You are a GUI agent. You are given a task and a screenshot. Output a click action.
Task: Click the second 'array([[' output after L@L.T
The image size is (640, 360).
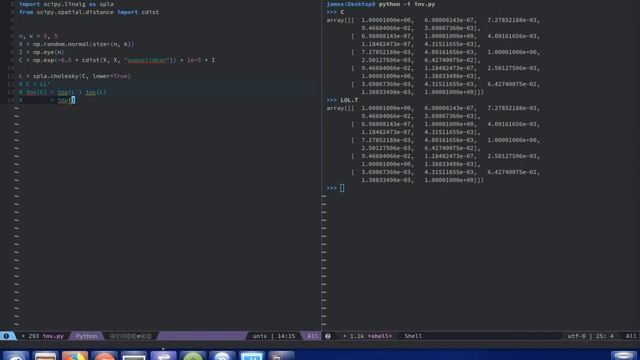click(x=433, y=108)
